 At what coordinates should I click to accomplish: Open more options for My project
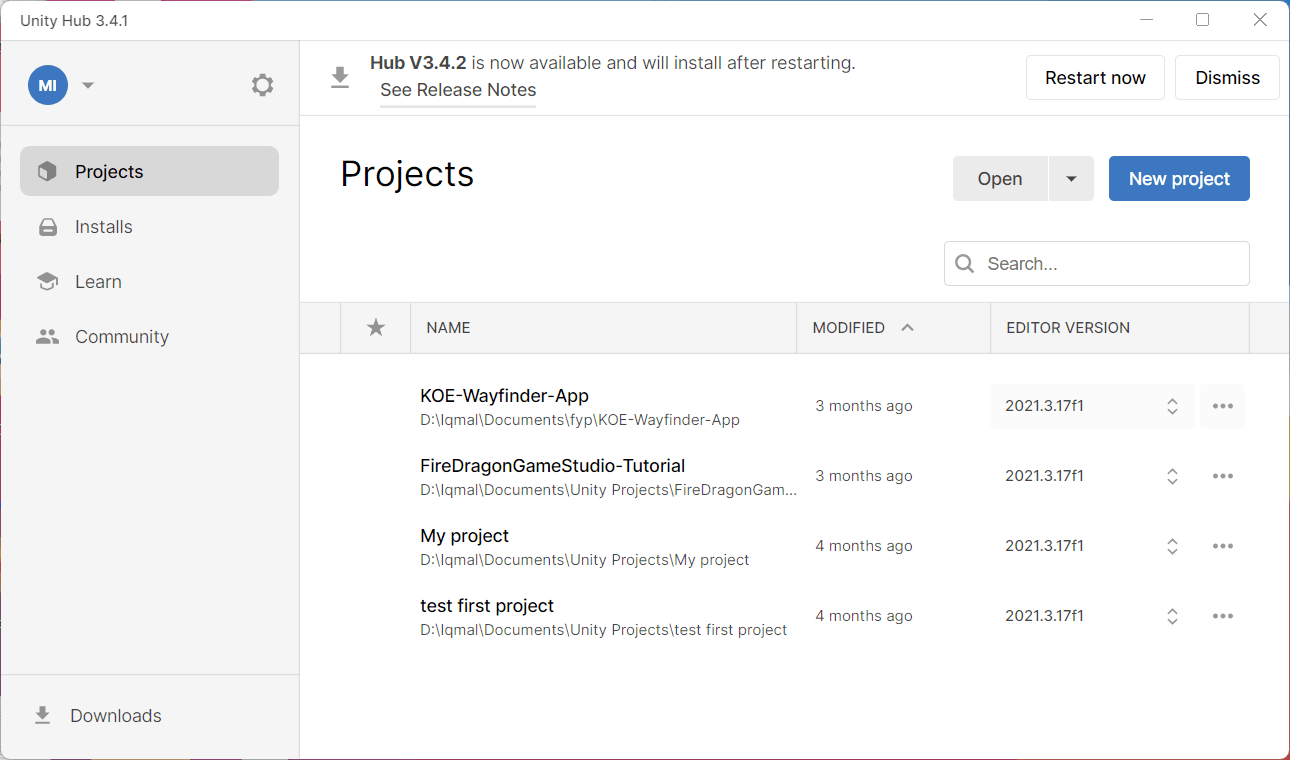coord(1222,546)
